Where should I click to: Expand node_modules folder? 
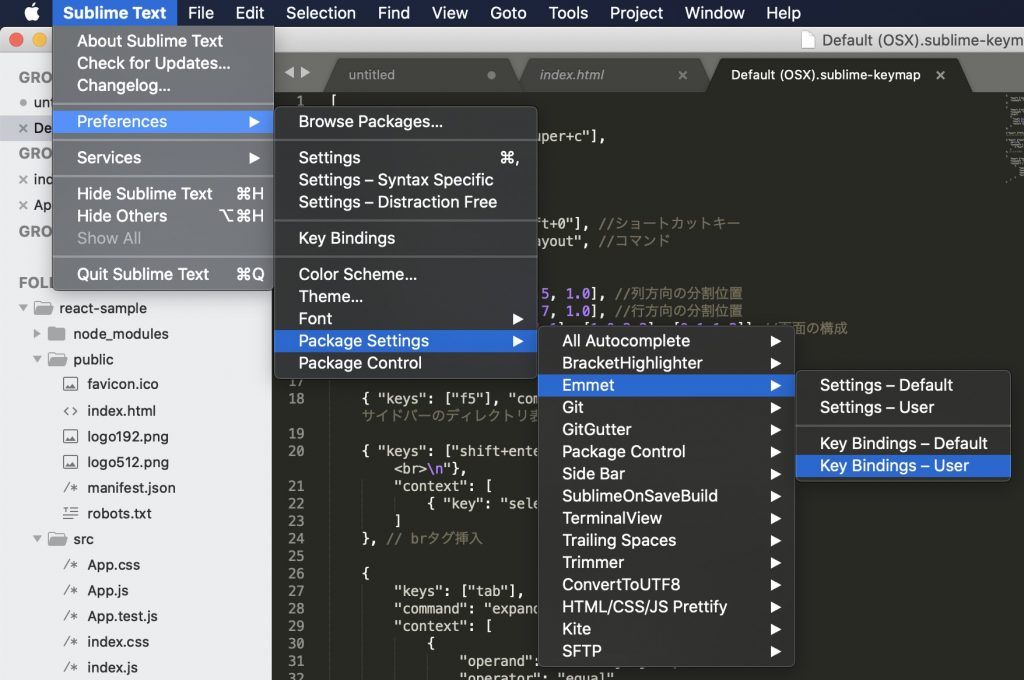[37, 334]
